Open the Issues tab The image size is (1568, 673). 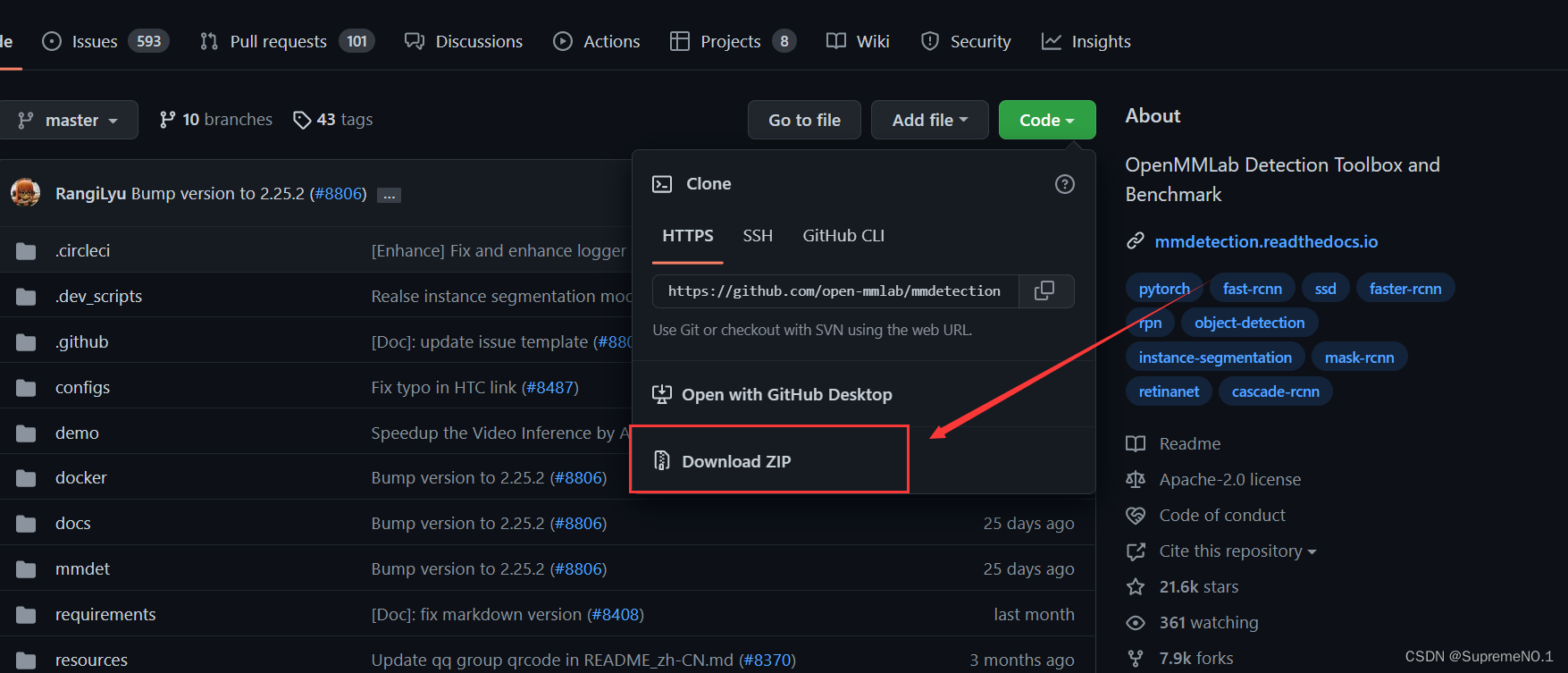click(x=105, y=41)
